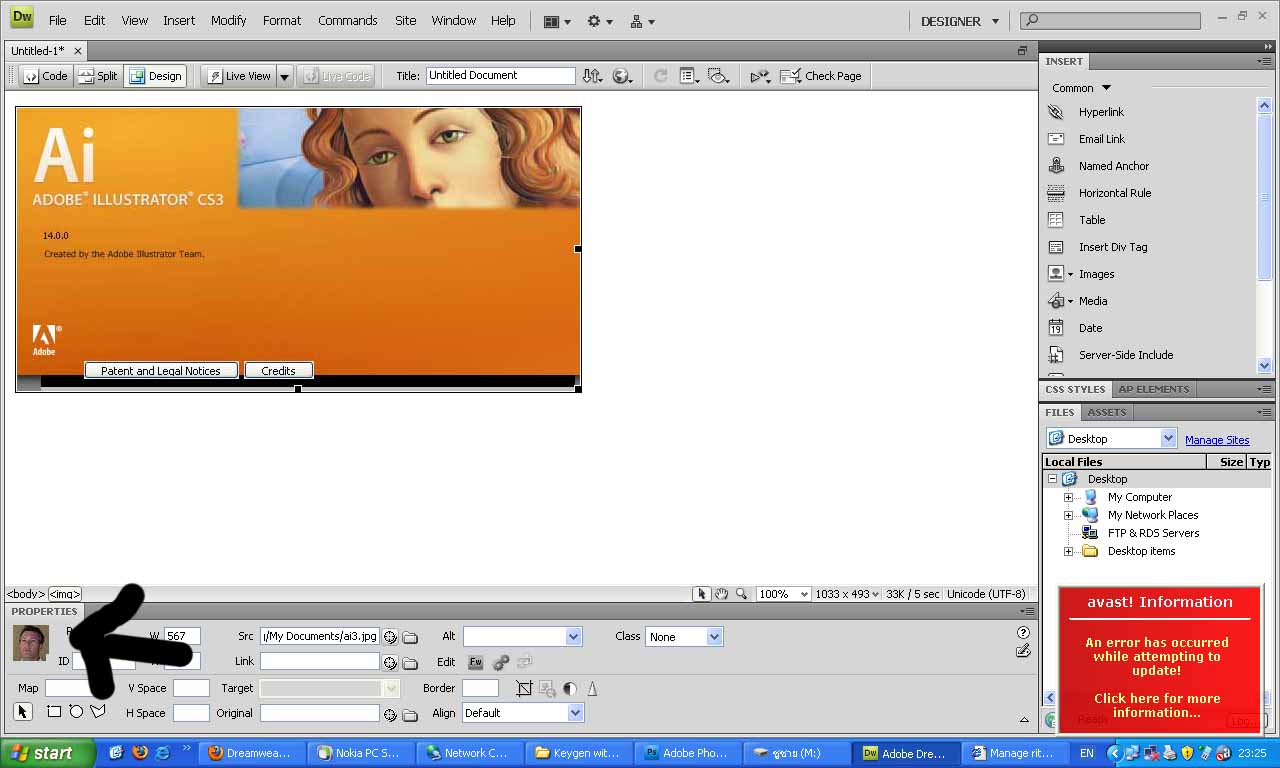This screenshot has height=768, width=1280.
Task: Open File Management icon in document toolbar
Action: tap(593, 76)
